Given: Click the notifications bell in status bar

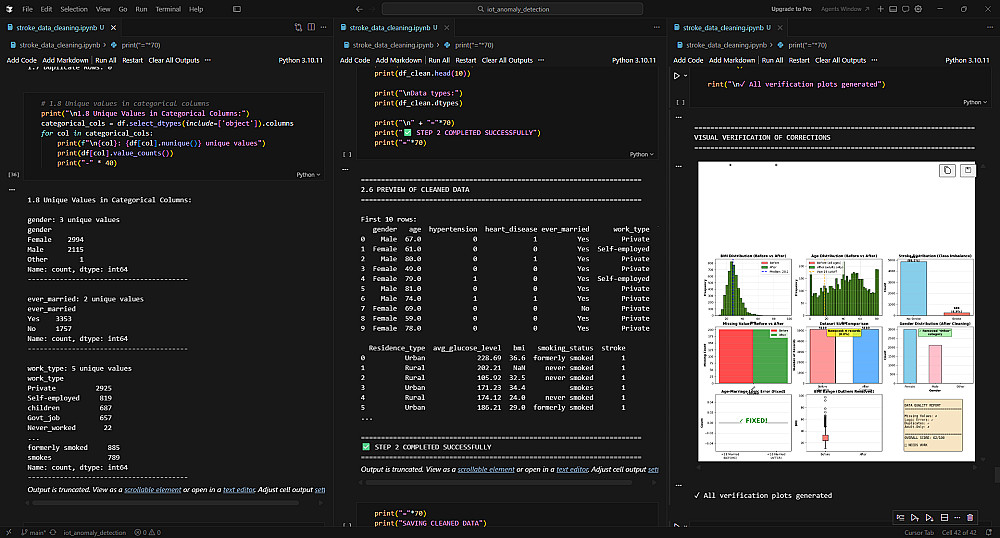Looking at the screenshot, I should (x=990, y=532).
